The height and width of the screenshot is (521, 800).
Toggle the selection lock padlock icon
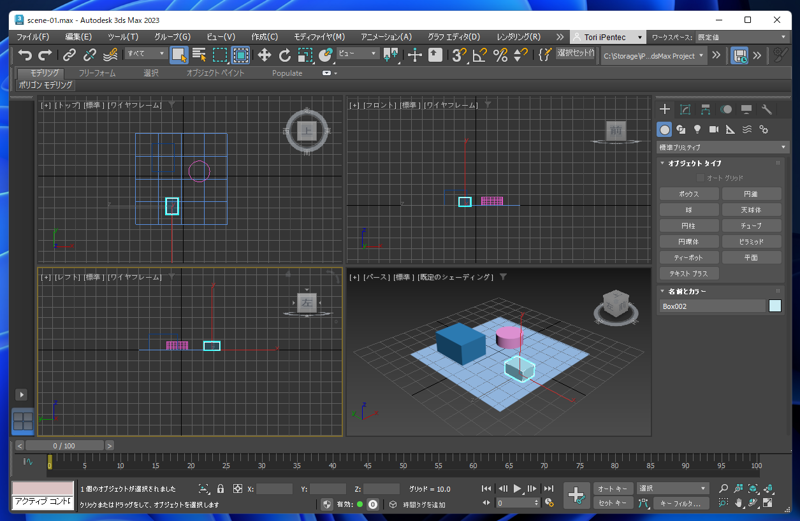pos(220,488)
